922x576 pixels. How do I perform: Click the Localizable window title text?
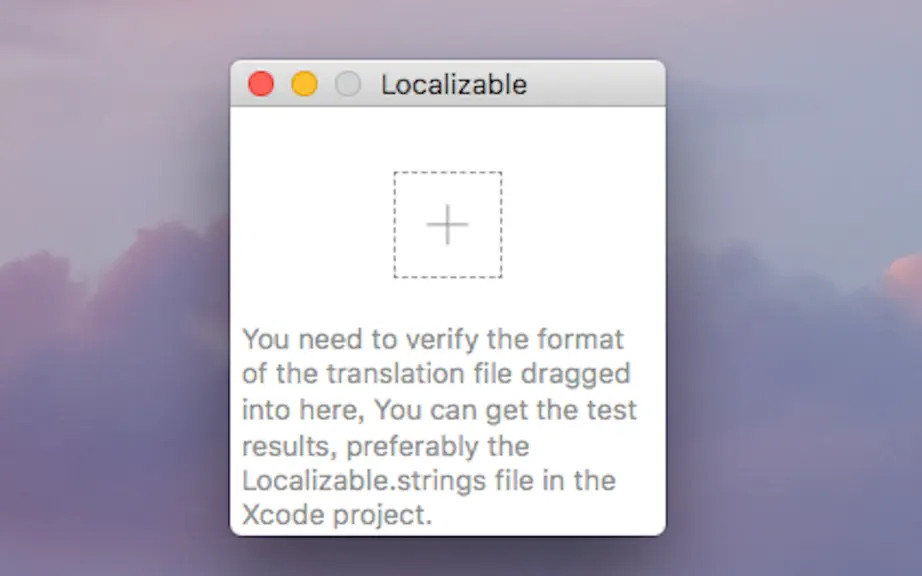pyautogui.click(x=454, y=85)
